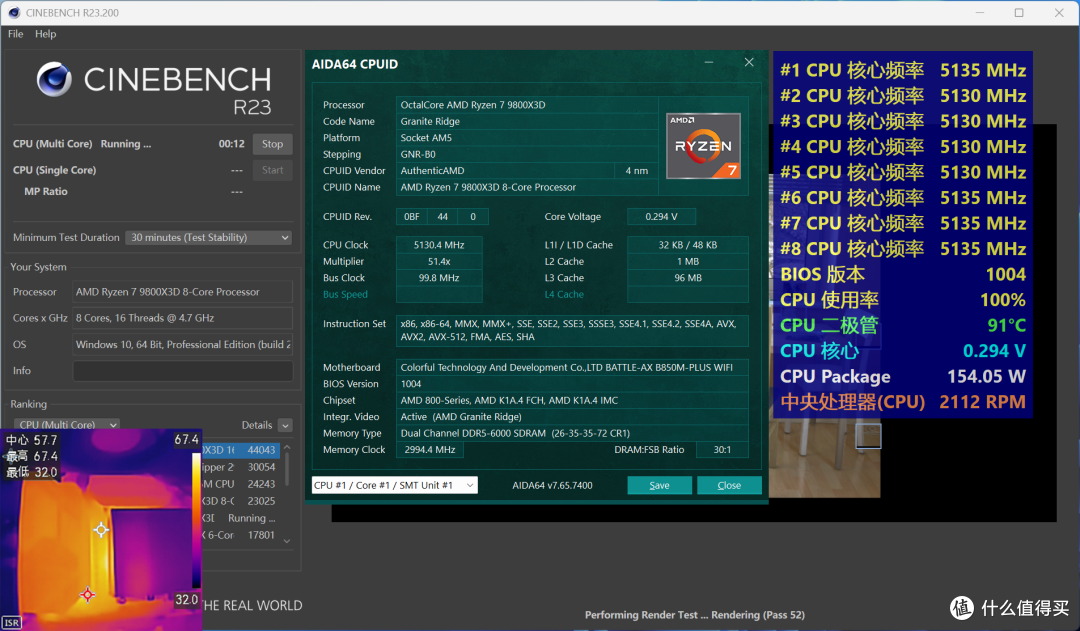
Task: Stop the CPU Multi Core test
Action: click(x=272, y=144)
